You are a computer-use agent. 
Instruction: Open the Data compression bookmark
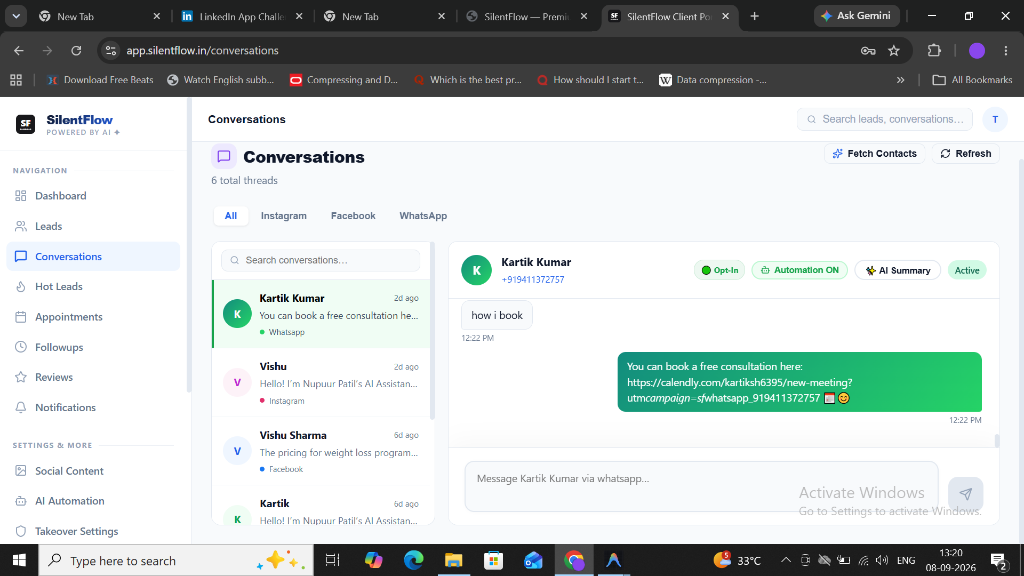pyautogui.click(x=713, y=80)
